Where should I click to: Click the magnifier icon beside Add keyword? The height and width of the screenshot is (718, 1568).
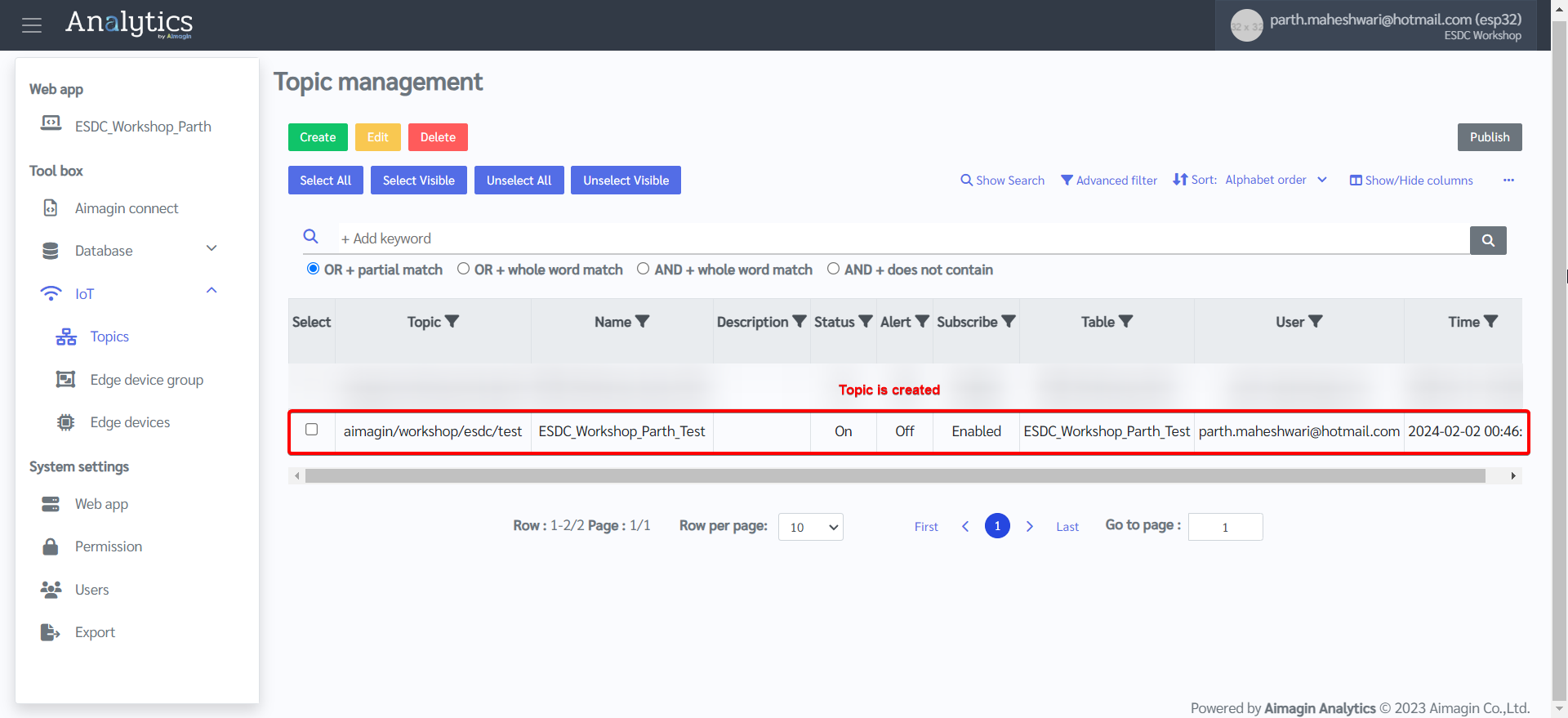coord(310,237)
